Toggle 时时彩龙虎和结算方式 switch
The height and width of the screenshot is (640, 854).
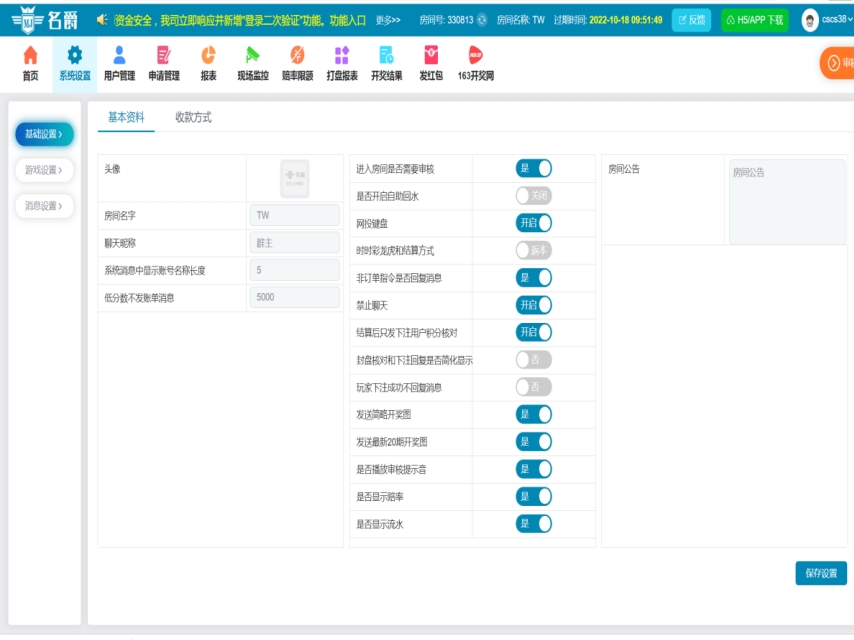[534, 251]
